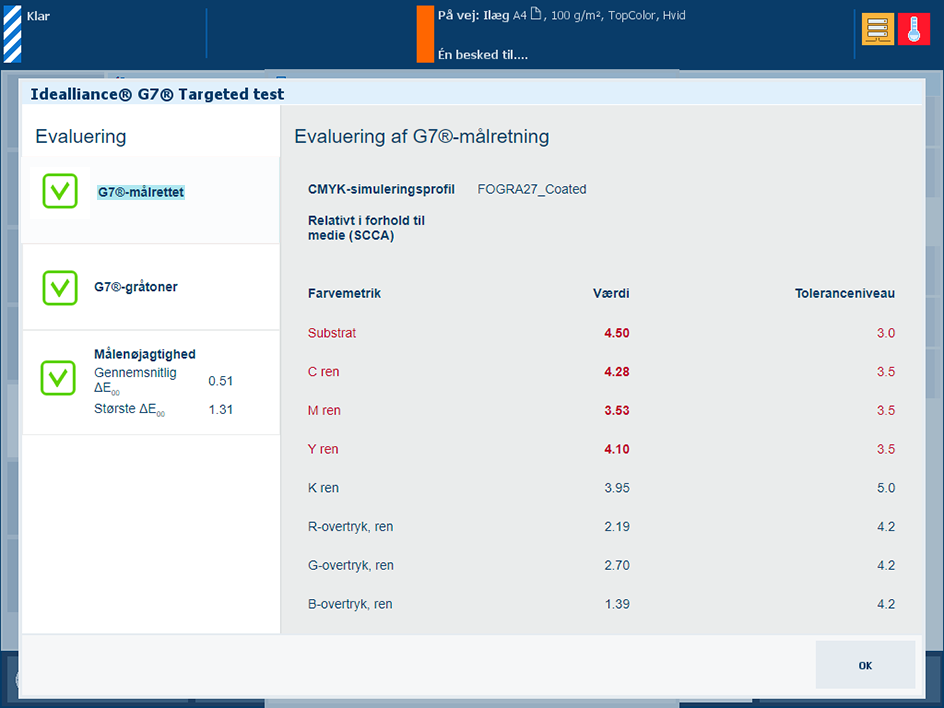Click the Værdi column header
Viewport: 944px width, 708px height.
point(611,293)
